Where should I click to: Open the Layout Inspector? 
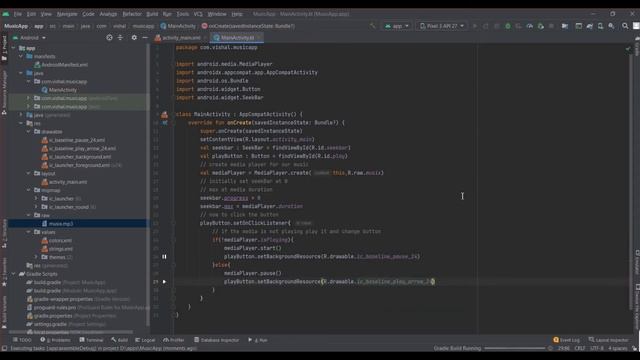pyautogui.click(x=608, y=340)
